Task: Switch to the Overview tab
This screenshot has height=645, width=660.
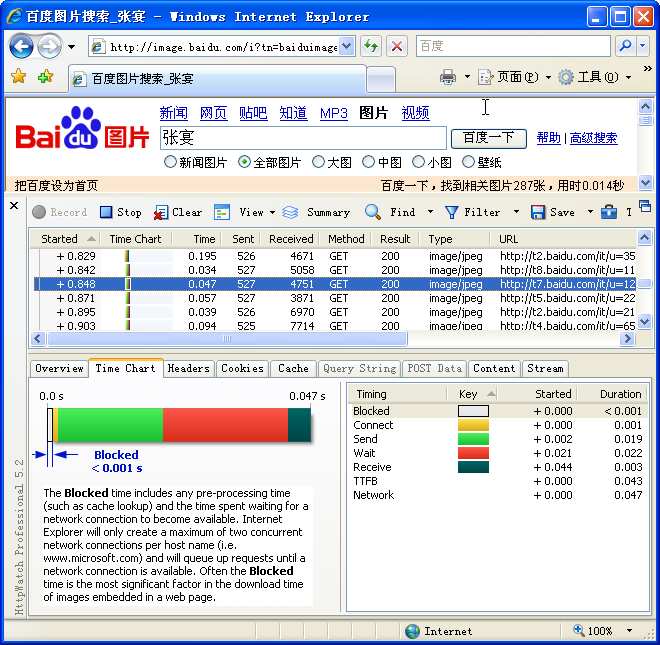Action: click(59, 369)
